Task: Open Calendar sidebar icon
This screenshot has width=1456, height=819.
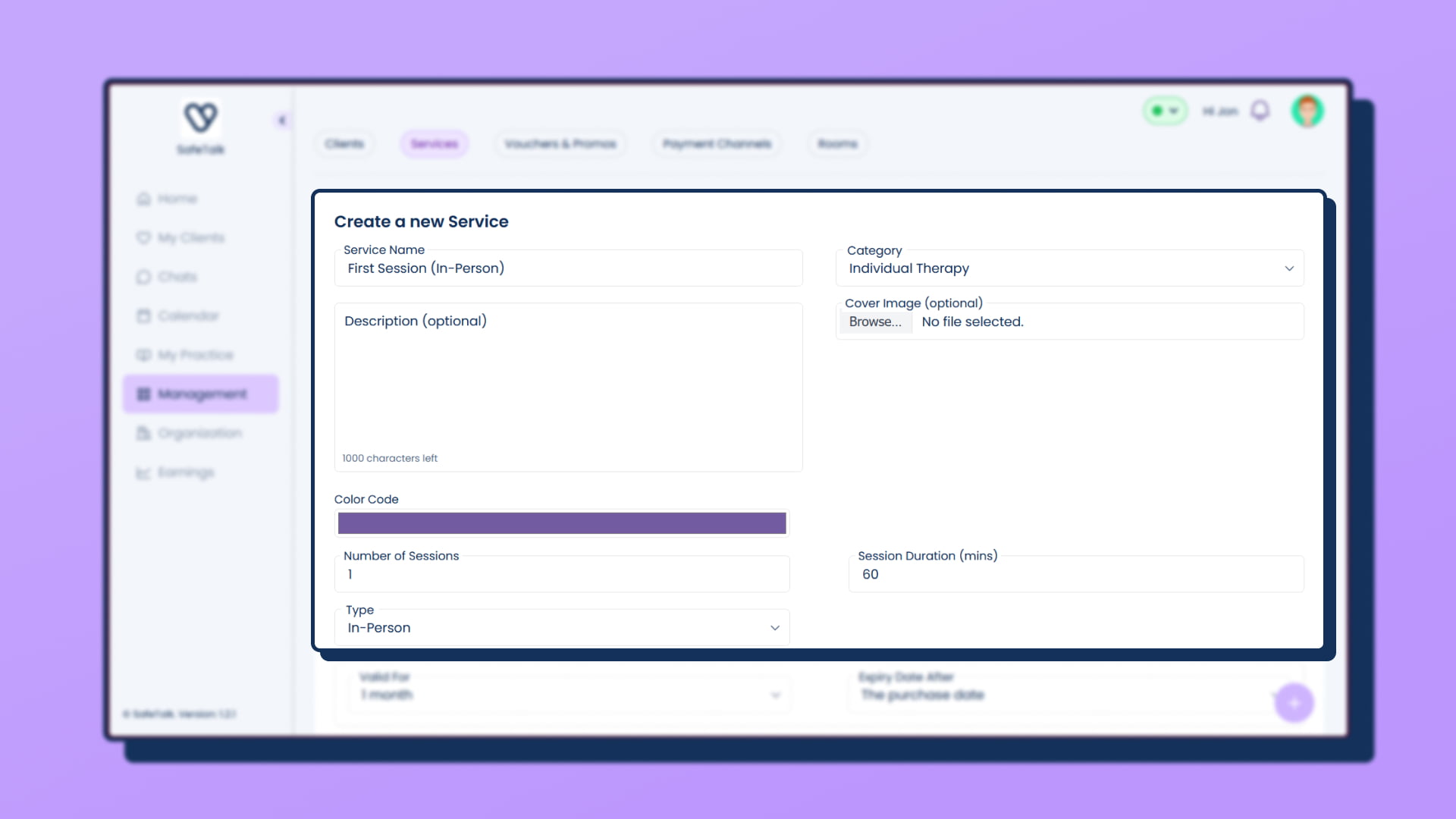Action: pos(143,315)
